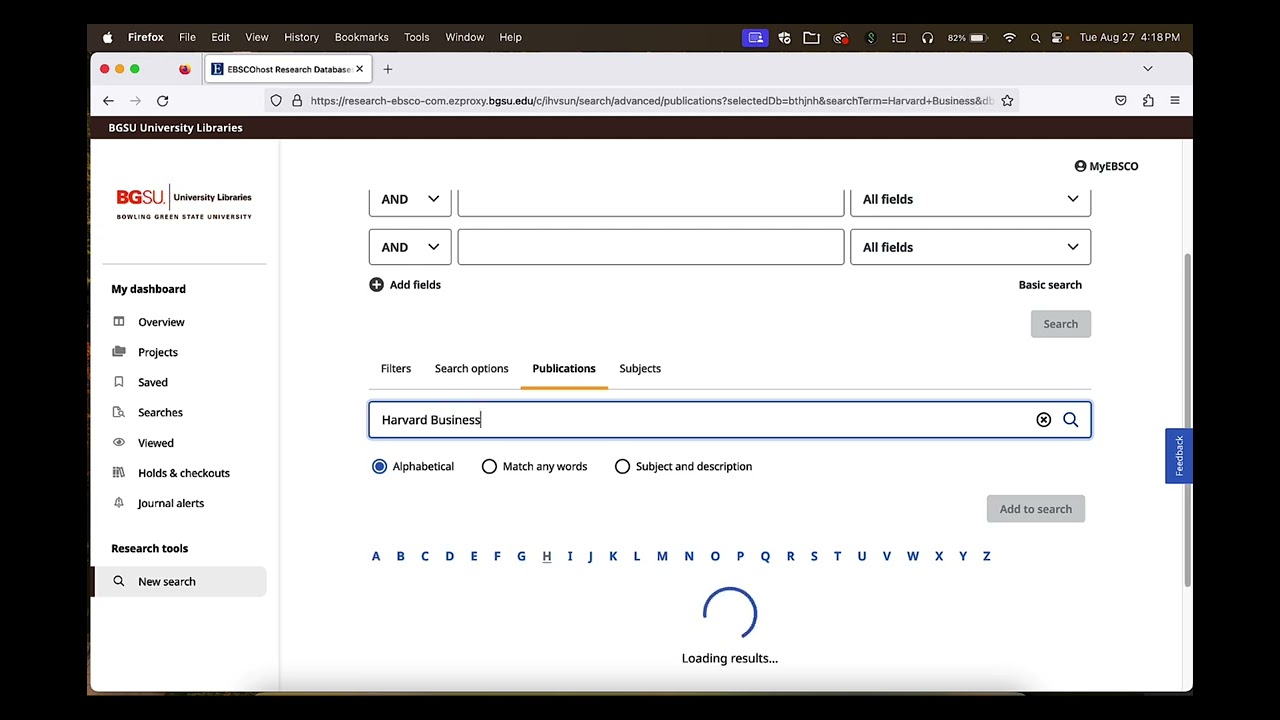Open the upper All fields dropdown
Viewport: 1280px width, 720px height.
coord(970,199)
